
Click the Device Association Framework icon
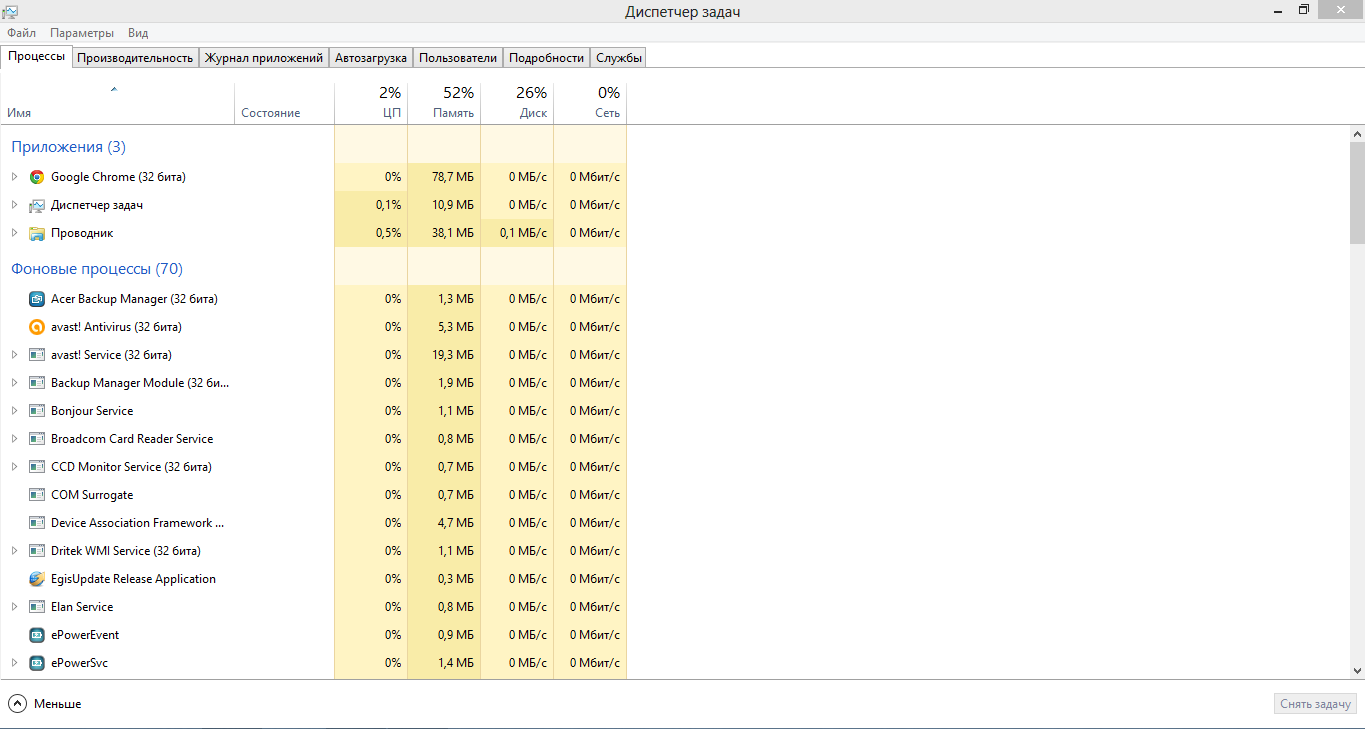pyautogui.click(x=37, y=523)
